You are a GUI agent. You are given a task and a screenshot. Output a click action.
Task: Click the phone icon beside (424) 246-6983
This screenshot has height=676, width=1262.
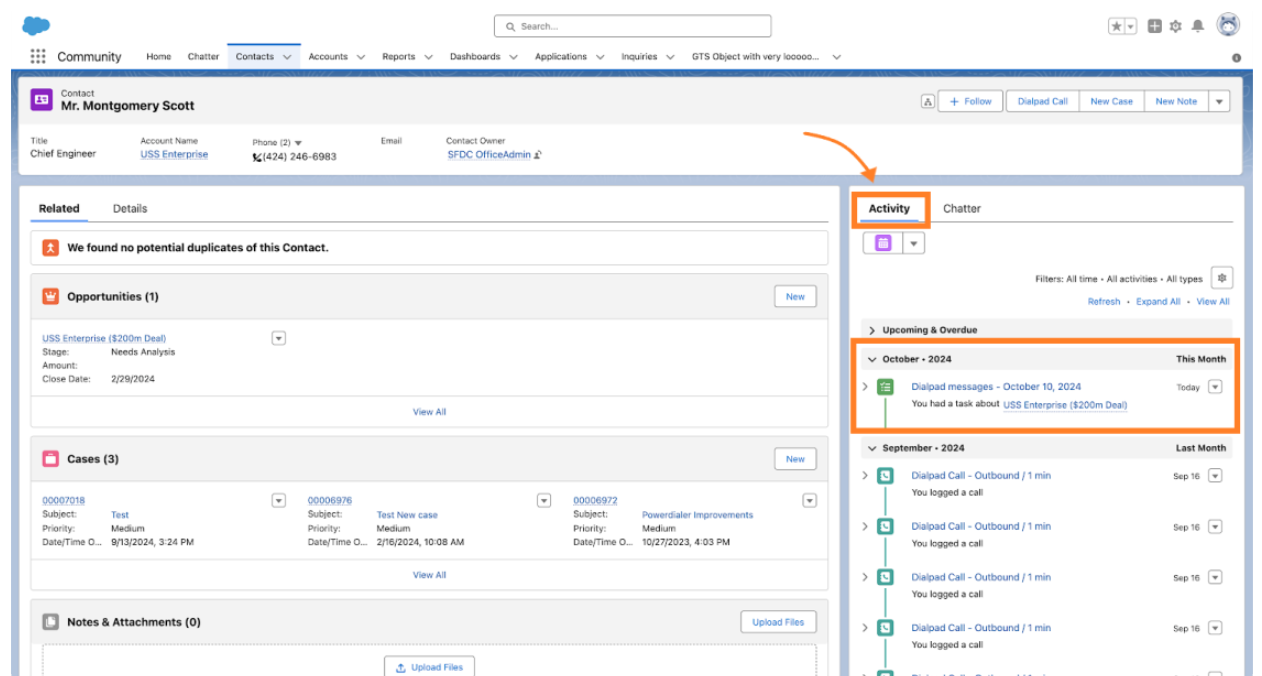[x=257, y=157]
